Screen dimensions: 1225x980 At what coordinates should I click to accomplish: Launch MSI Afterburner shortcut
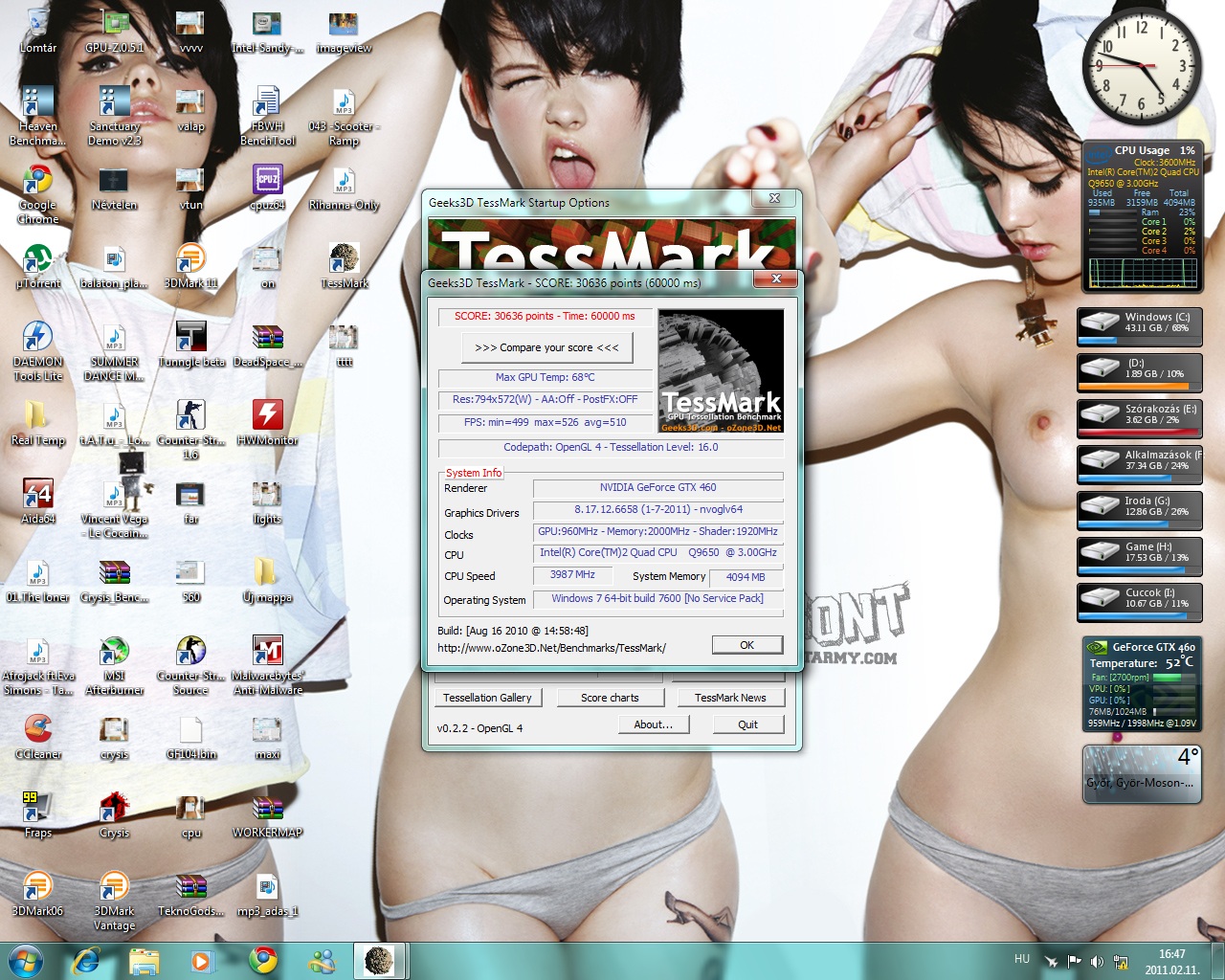point(114,666)
